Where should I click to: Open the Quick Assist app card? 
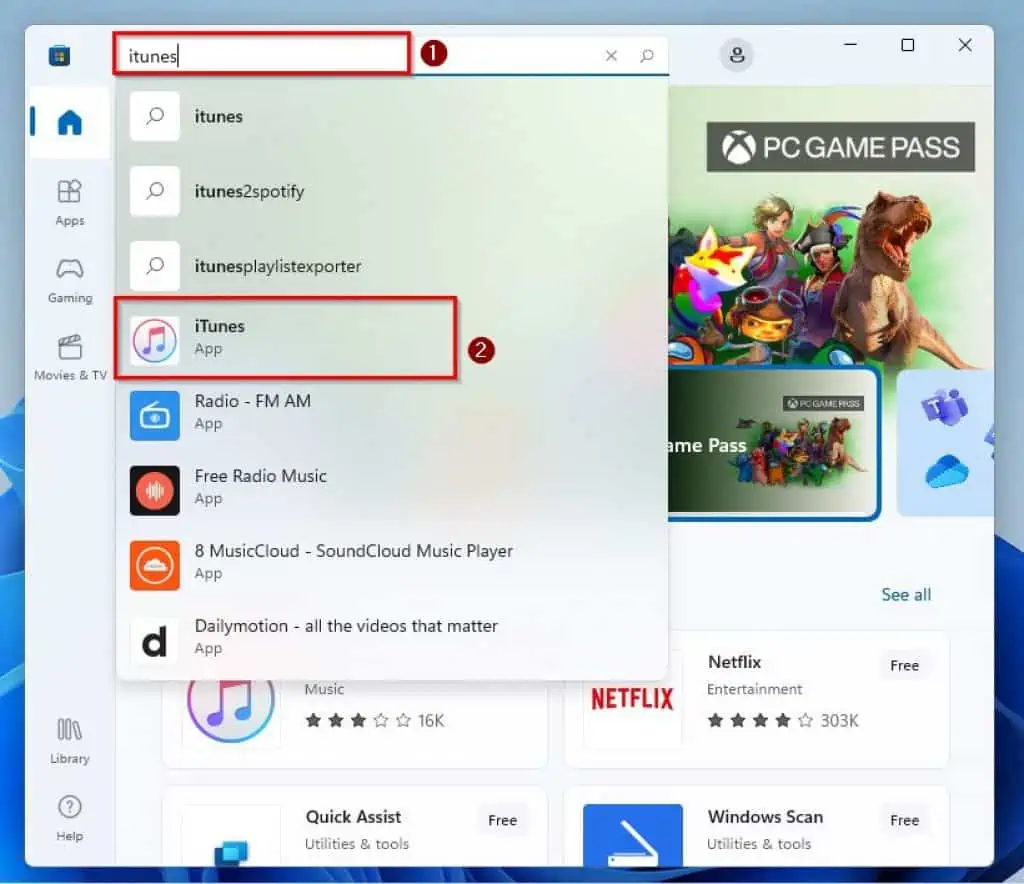[x=355, y=827]
